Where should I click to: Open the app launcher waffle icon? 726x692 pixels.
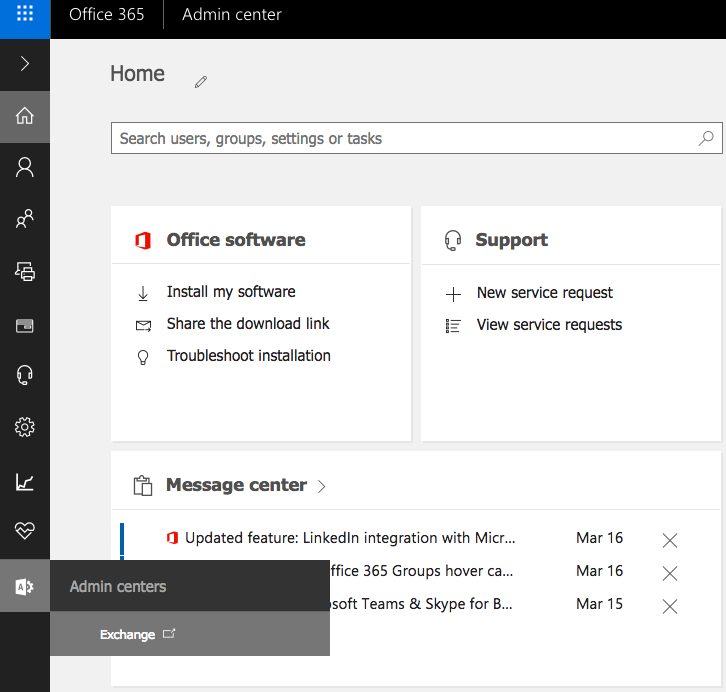[x=25, y=13]
